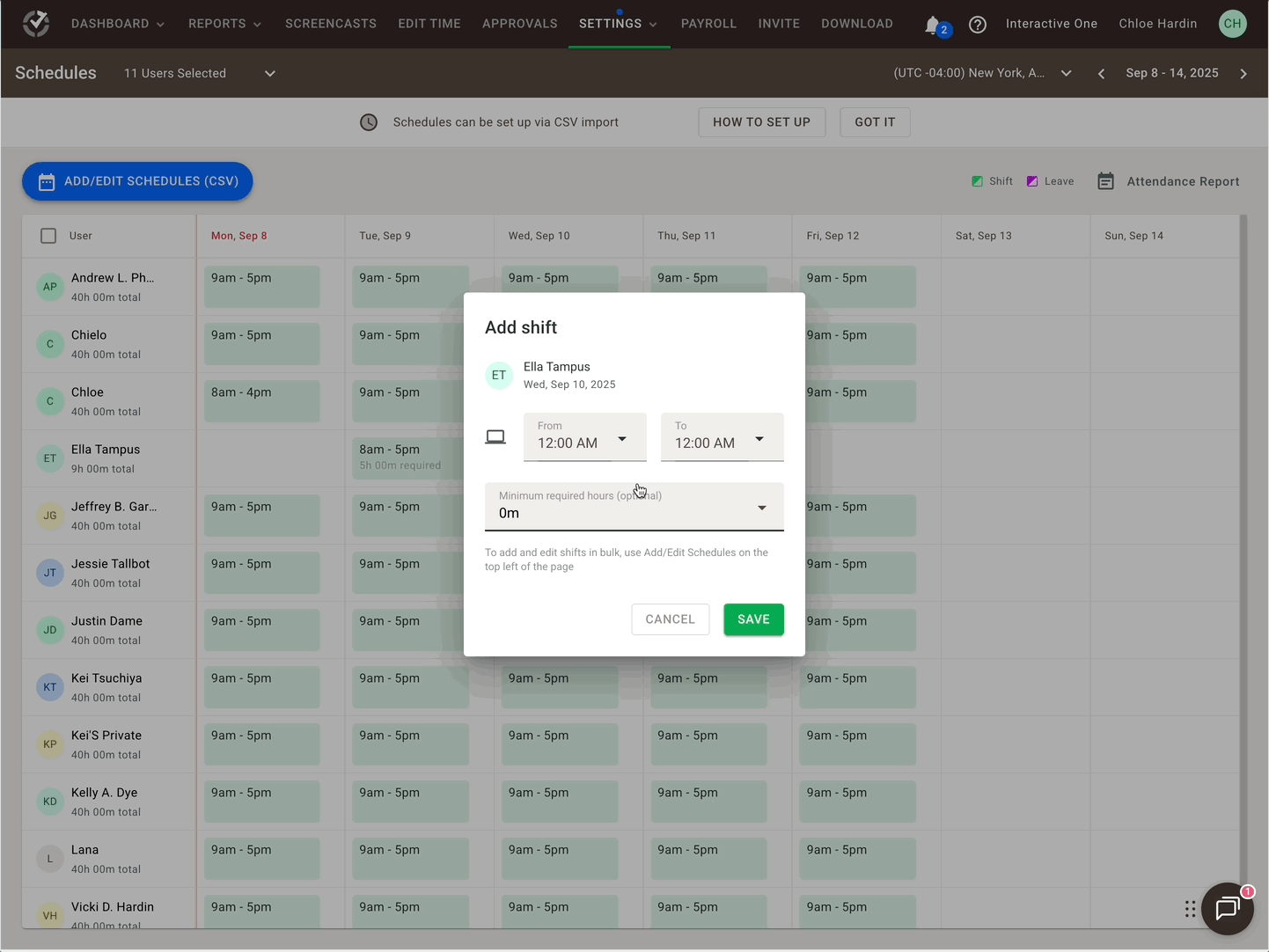1269x952 pixels.
Task: Open the timezone New York dropdown
Action: pos(983,73)
